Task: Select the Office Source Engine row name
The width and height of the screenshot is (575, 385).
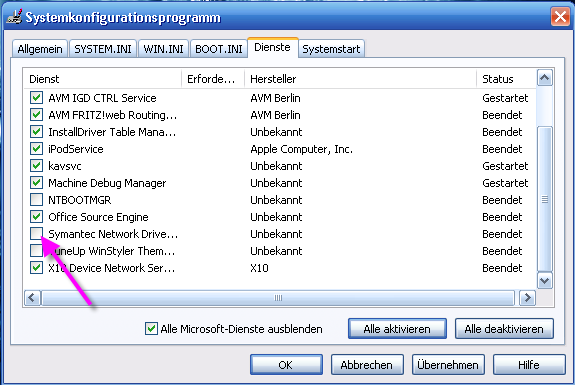Action: point(98,217)
